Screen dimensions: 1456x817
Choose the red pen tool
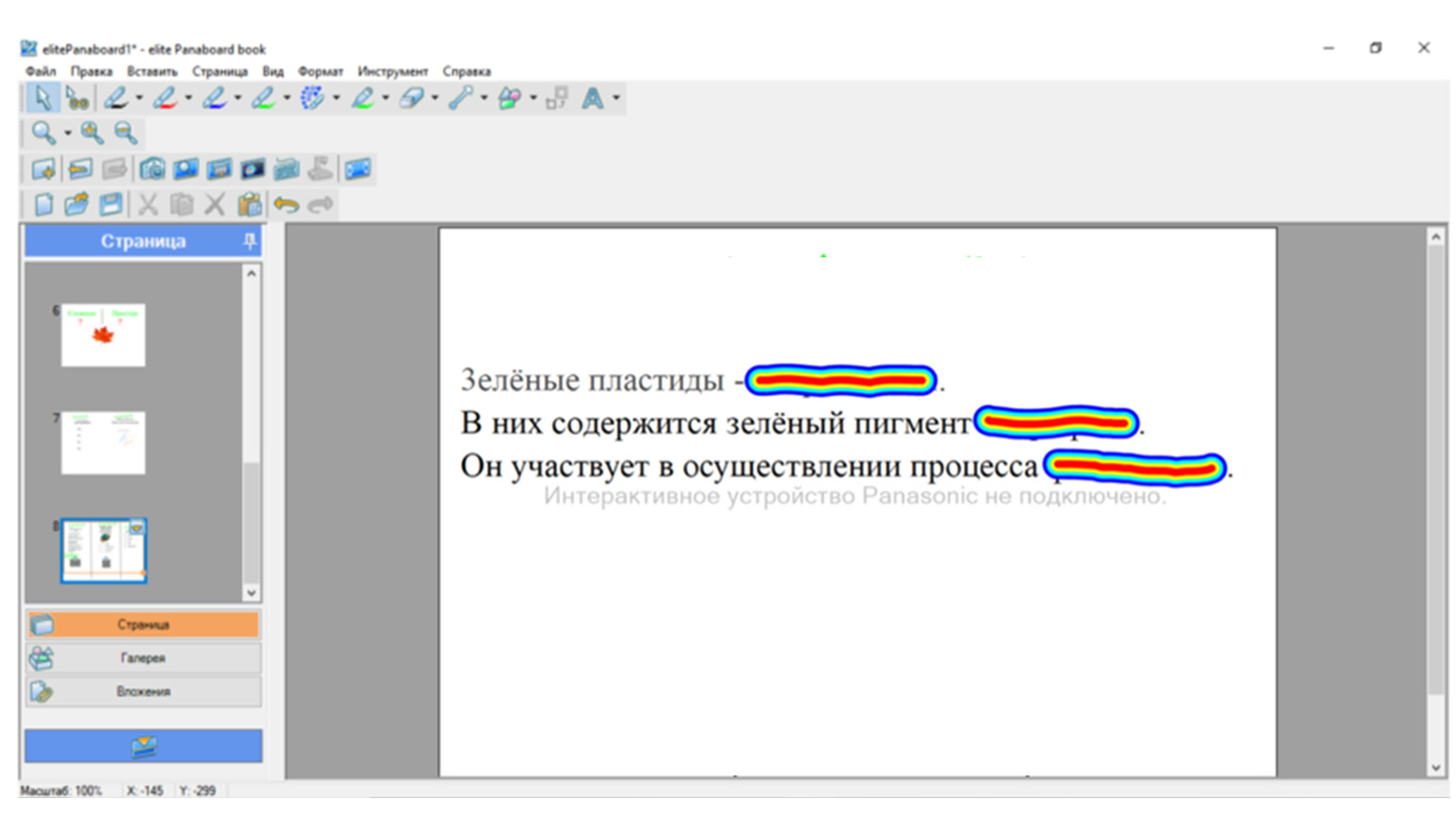tap(165, 98)
